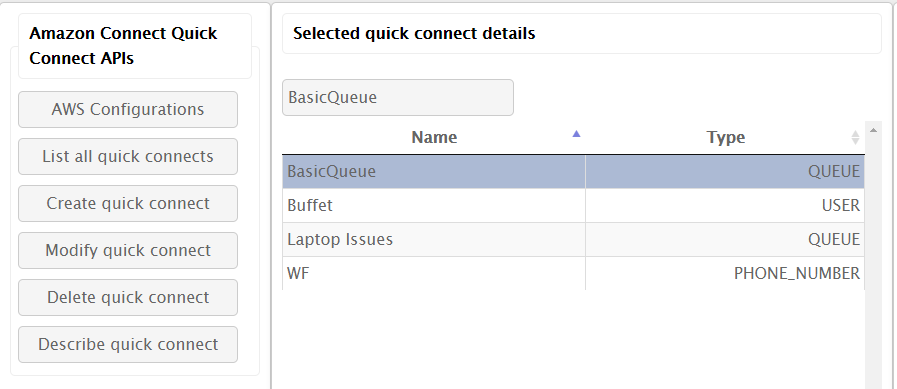Click the table vertical scrollbar track
The width and height of the screenshot is (897, 389).
873,263
